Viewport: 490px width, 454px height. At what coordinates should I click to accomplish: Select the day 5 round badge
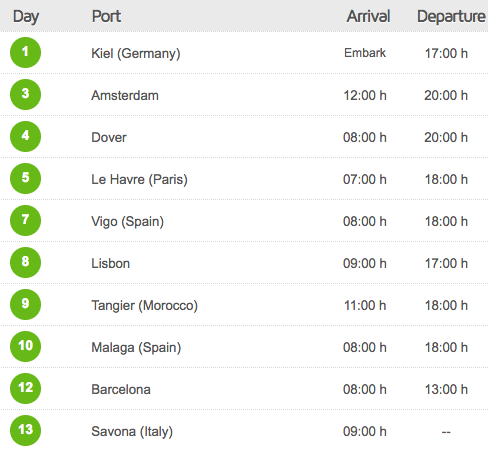coord(25,179)
